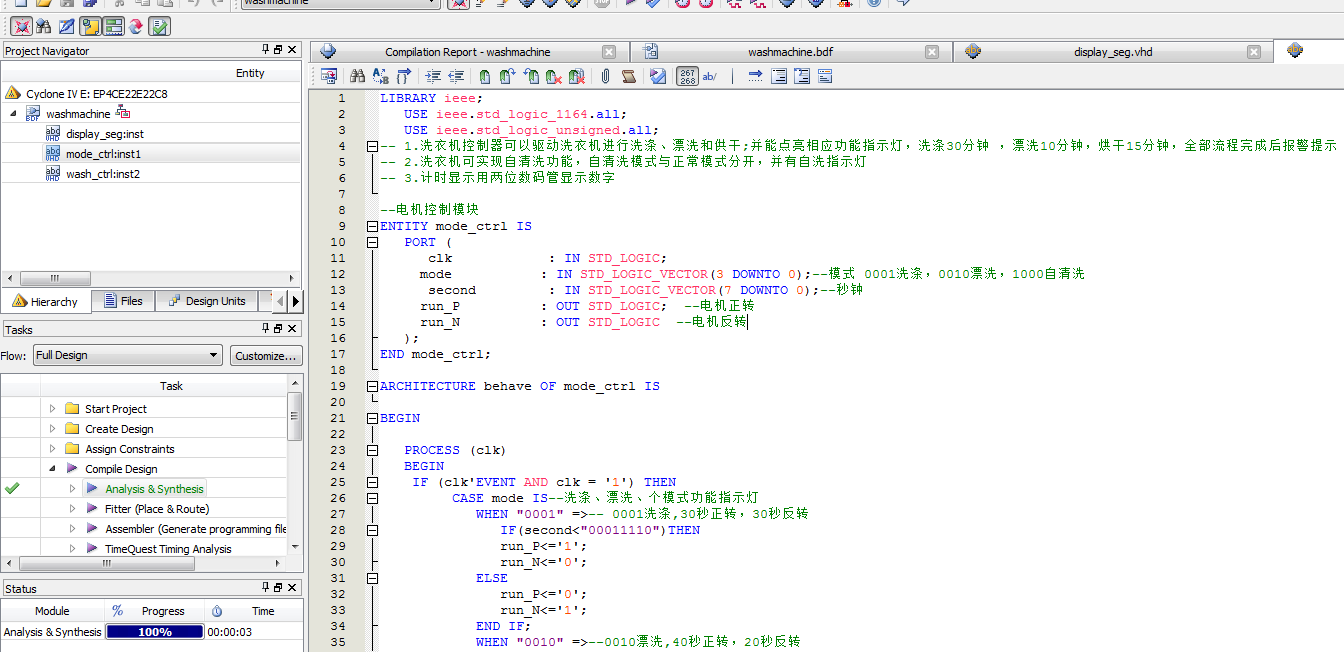Click the Find binoculars icon in editor toolbar

357,76
